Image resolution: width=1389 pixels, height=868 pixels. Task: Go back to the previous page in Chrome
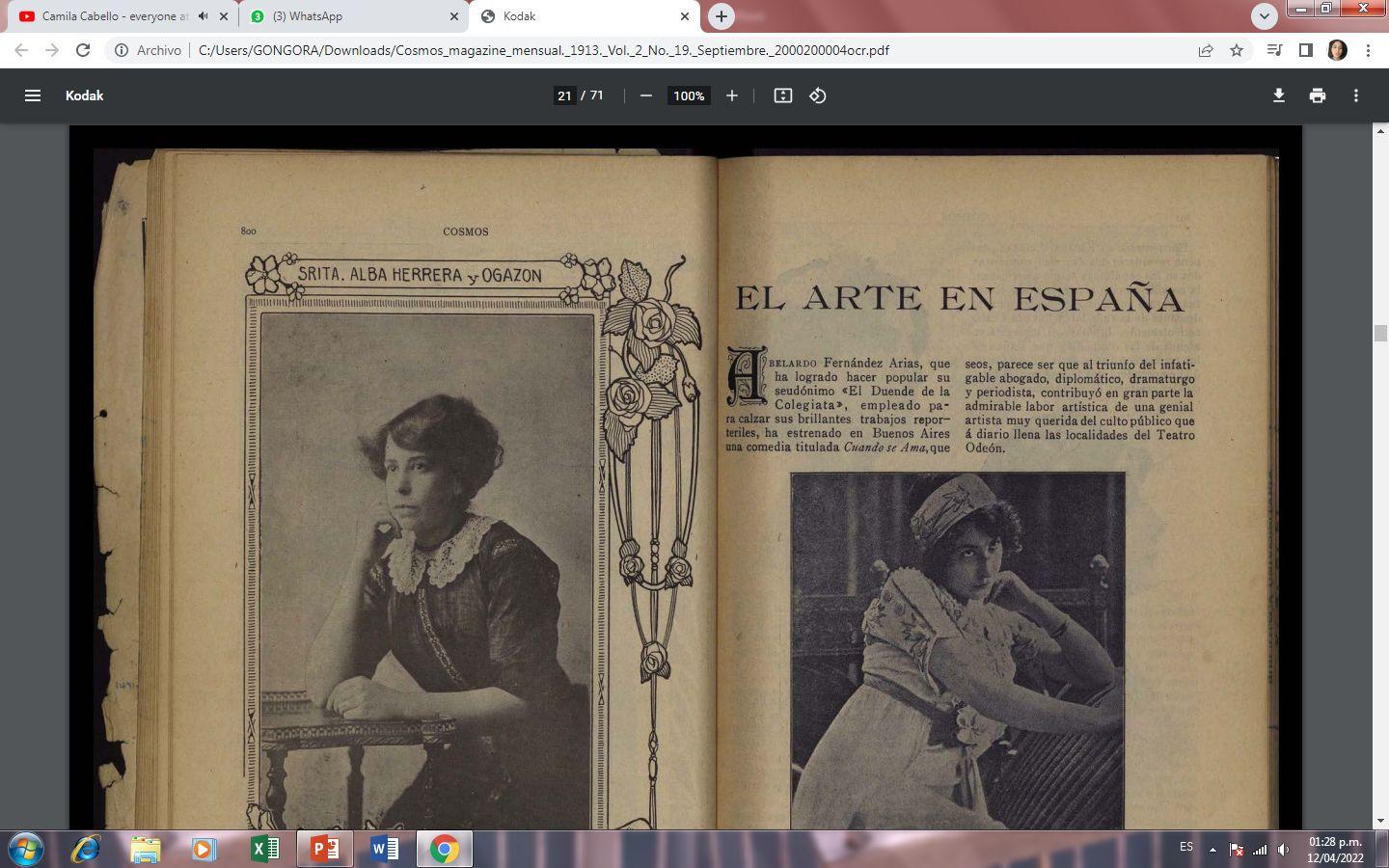21,50
